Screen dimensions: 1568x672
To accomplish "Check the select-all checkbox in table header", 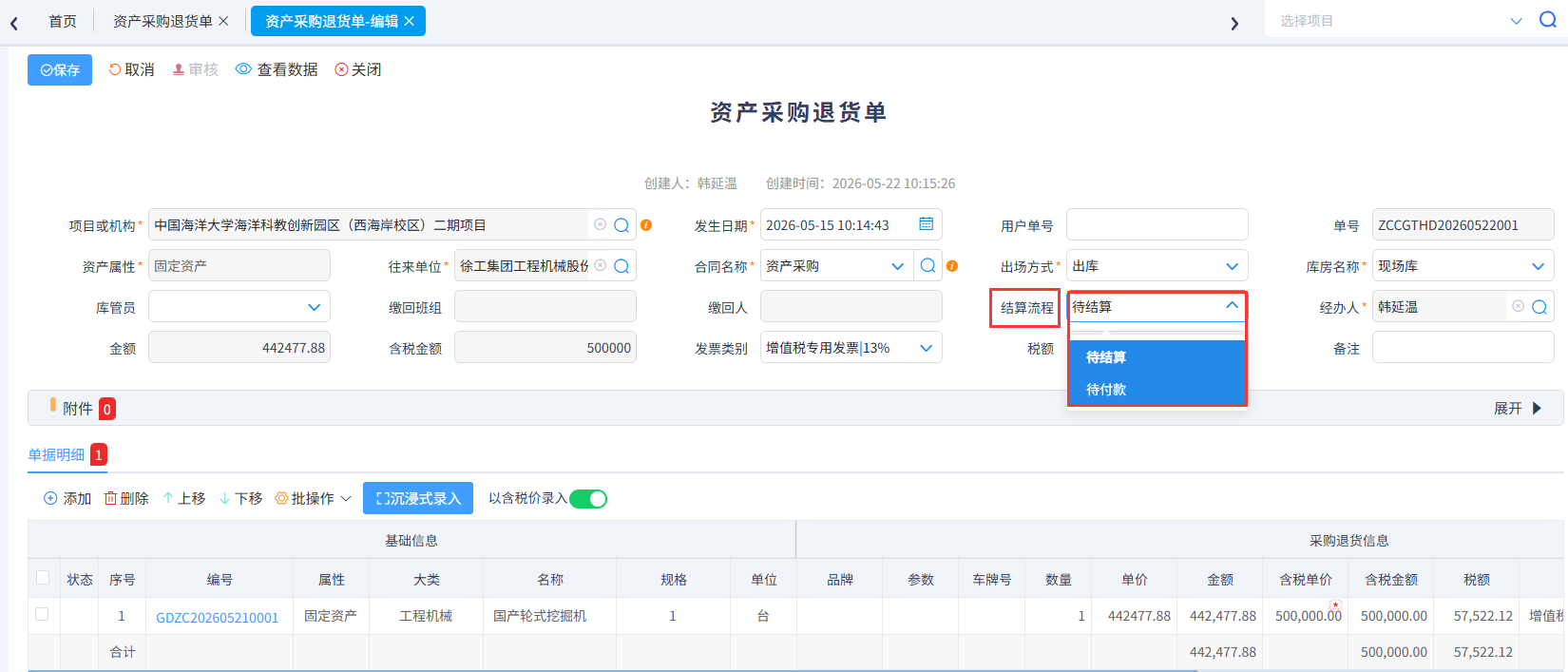I will [x=42, y=578].
